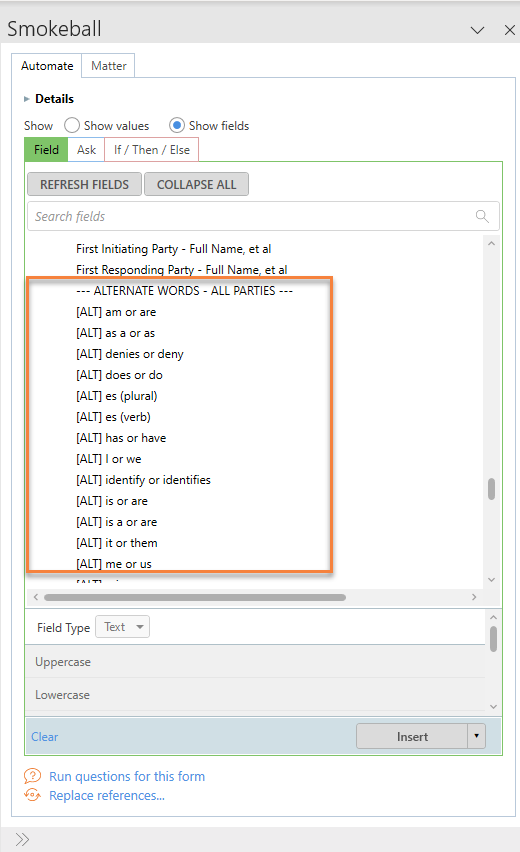Select the Show fields radio button
This screenshot has width=520, height=852.
pos(177,126)
